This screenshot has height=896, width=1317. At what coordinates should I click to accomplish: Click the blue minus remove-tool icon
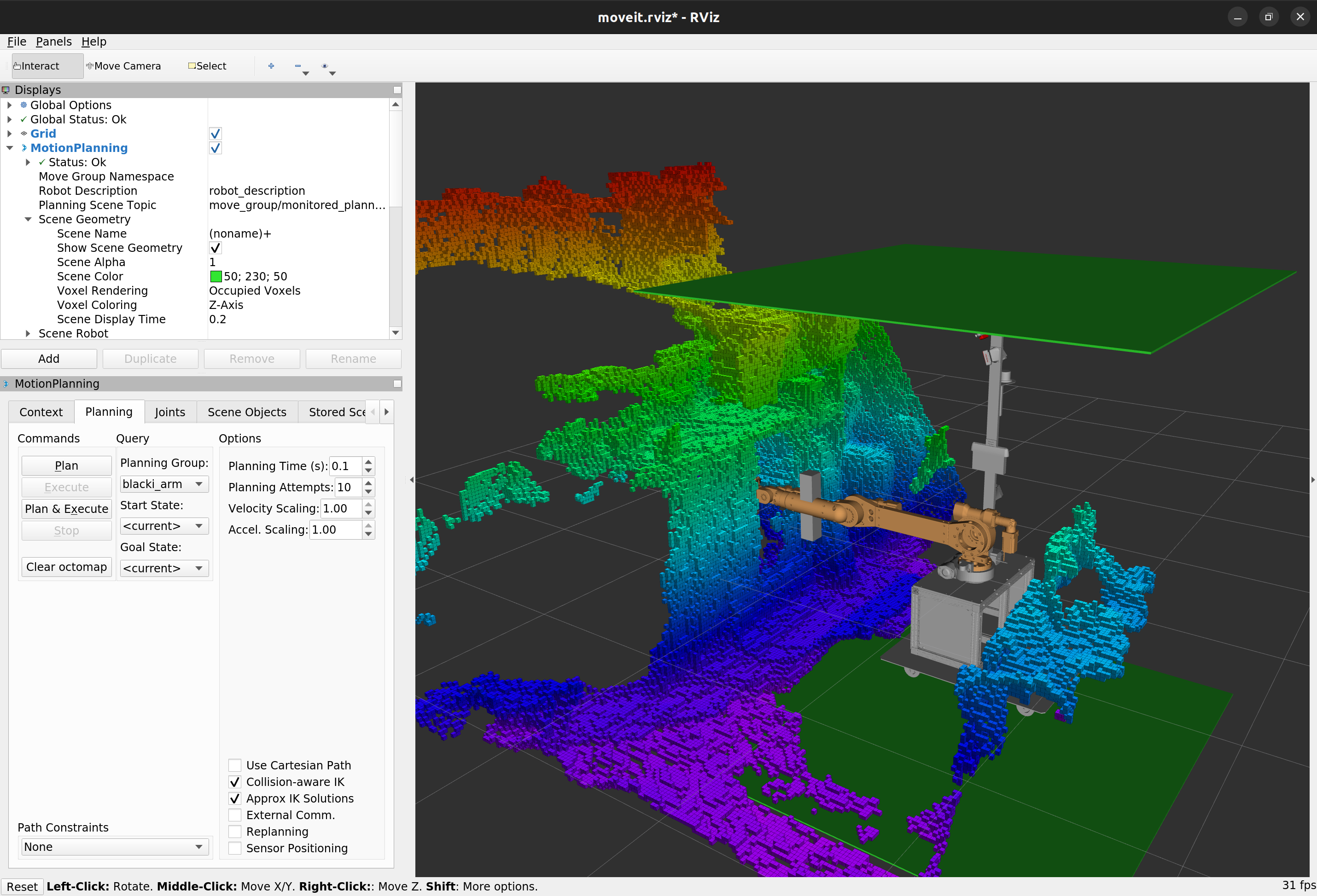298,66
